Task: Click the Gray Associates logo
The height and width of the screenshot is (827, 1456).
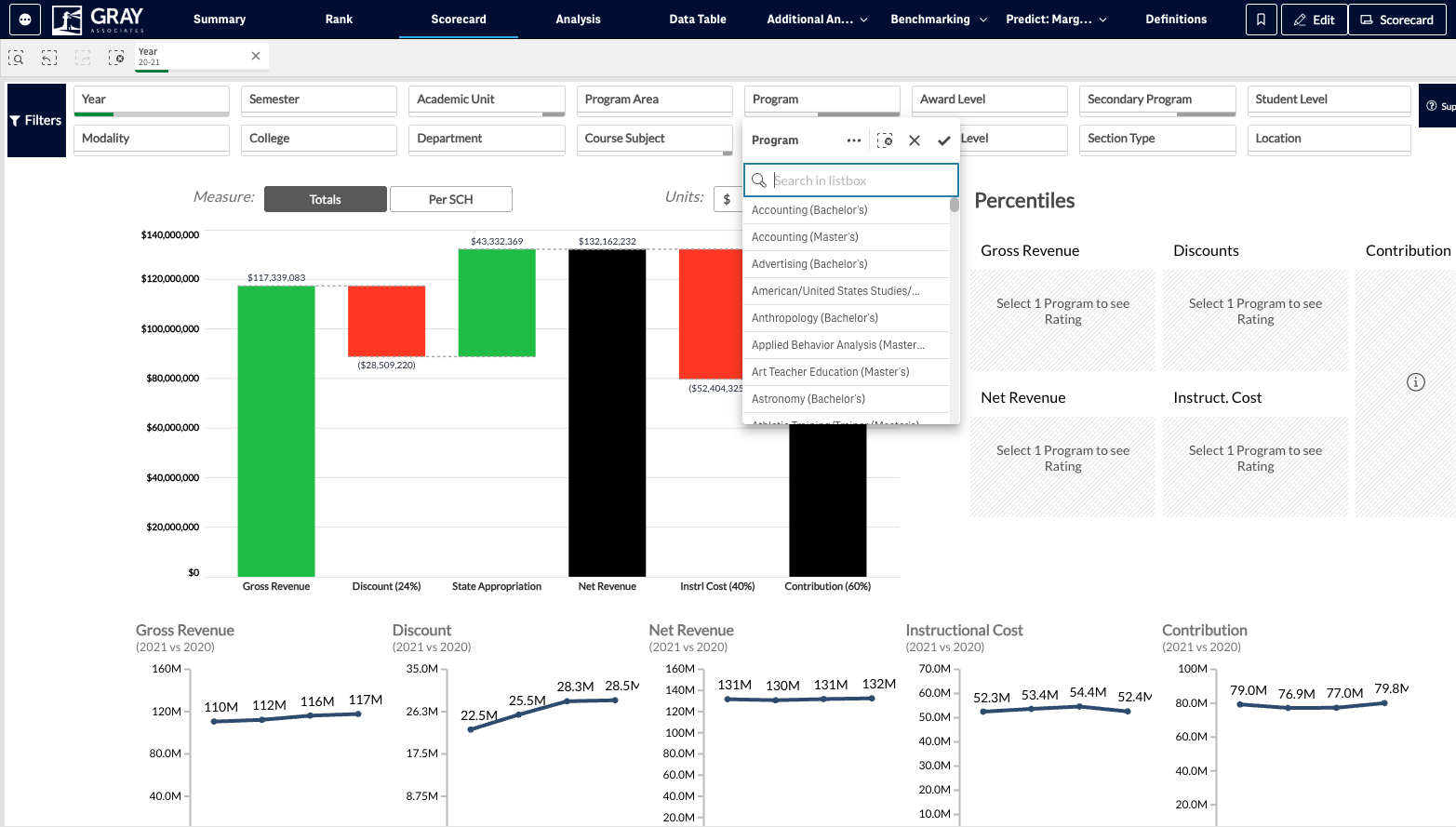Action: point(99,19)
